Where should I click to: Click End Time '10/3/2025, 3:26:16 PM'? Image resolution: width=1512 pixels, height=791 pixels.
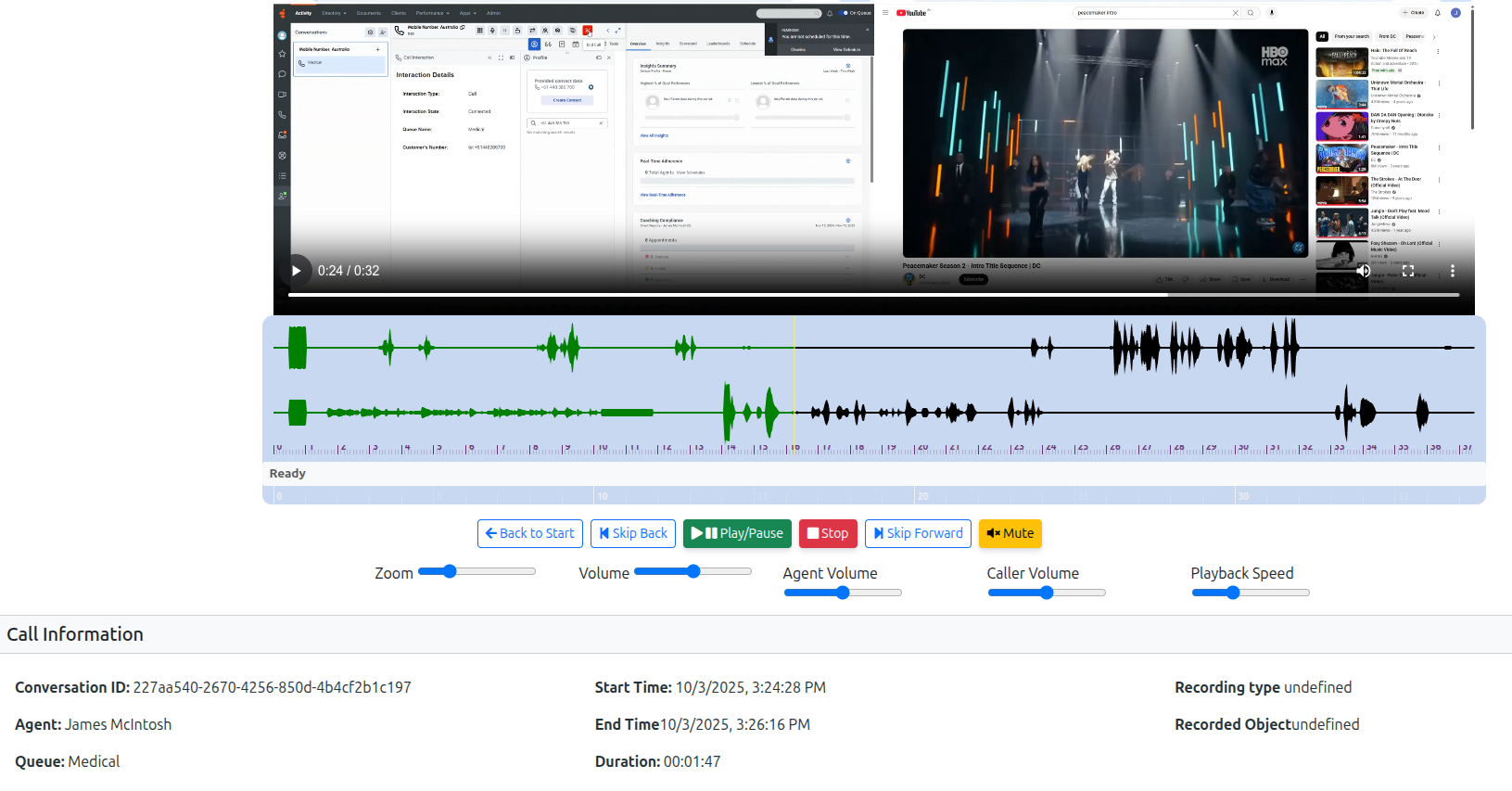click(735, 724)
